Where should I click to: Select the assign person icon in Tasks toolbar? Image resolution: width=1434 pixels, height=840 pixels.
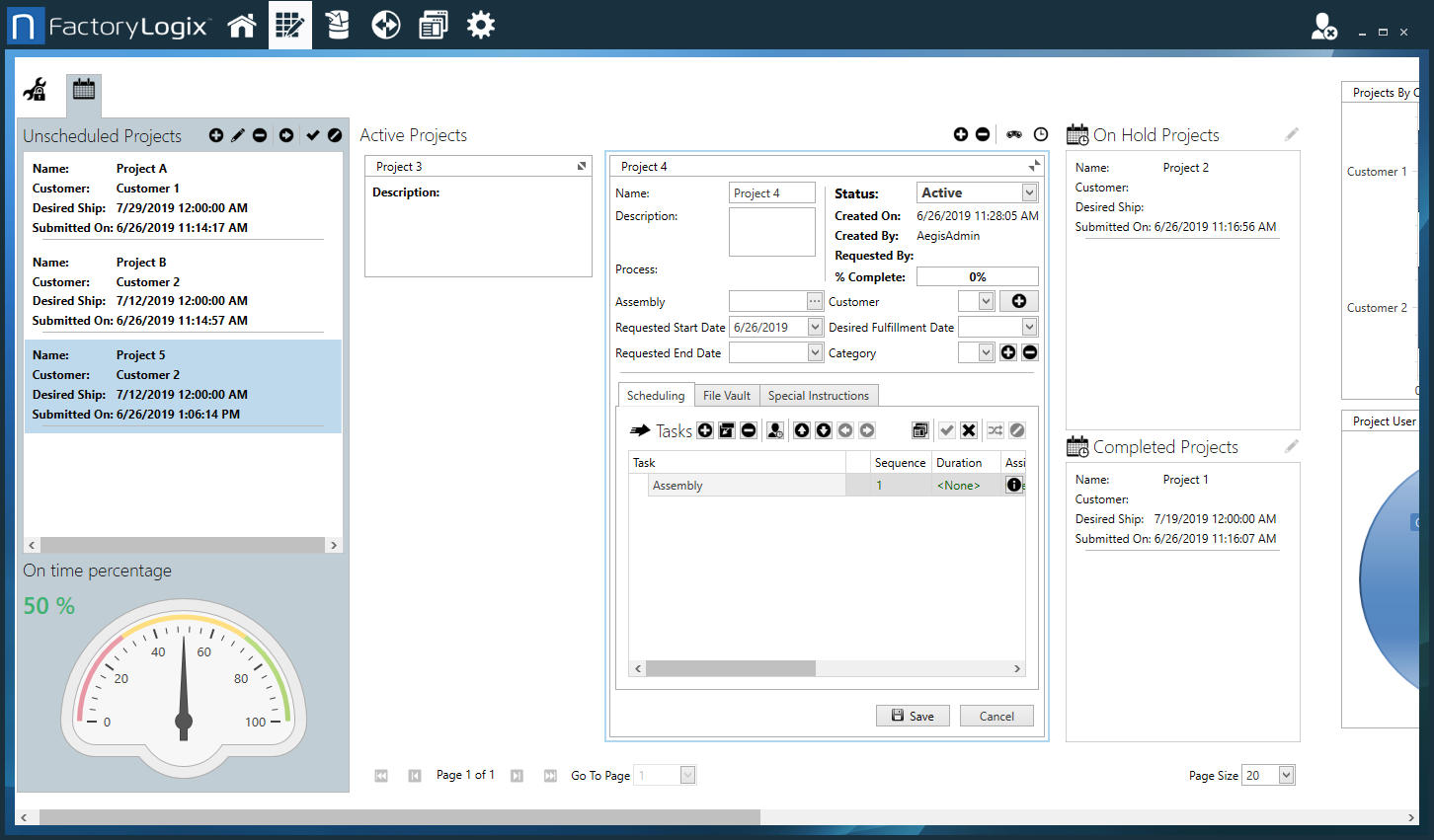coord(775,429)
